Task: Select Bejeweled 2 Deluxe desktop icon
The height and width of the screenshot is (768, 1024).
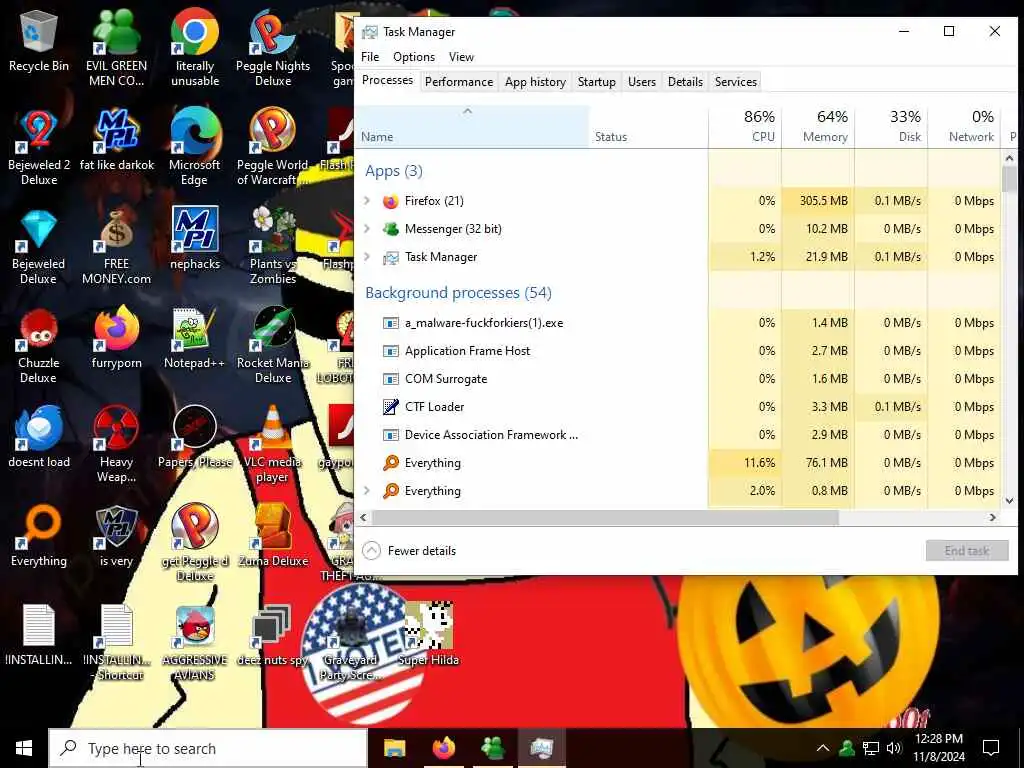Action: 39,146
